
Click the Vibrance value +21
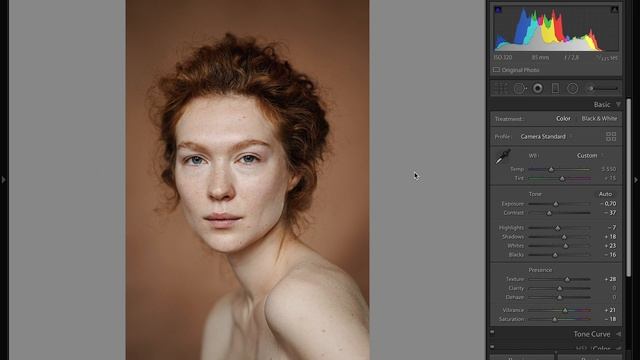coord(610,310)
